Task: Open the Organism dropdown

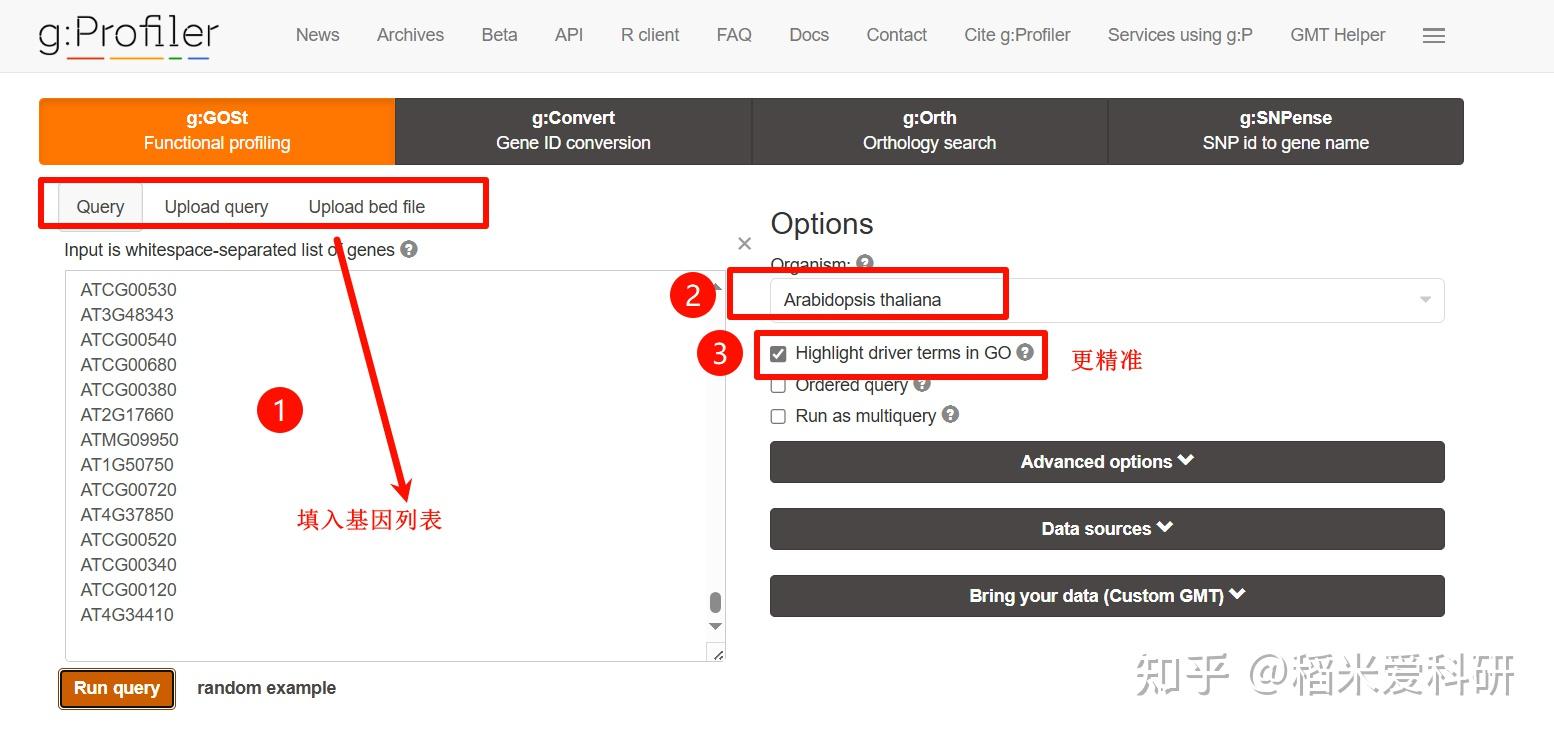Action: [x=1425, y=299]
